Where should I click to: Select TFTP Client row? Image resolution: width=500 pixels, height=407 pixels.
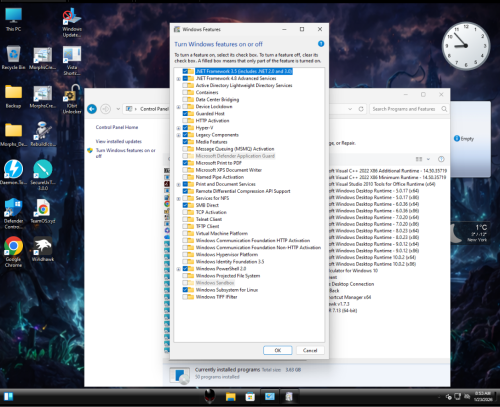coord(207,226)
